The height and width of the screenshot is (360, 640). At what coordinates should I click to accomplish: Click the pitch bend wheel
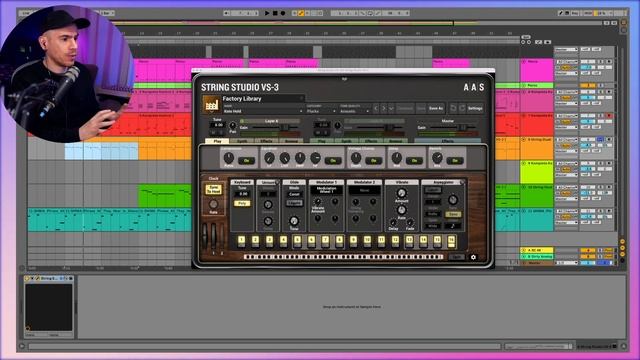pyautogui.click(x=205, y=236)
